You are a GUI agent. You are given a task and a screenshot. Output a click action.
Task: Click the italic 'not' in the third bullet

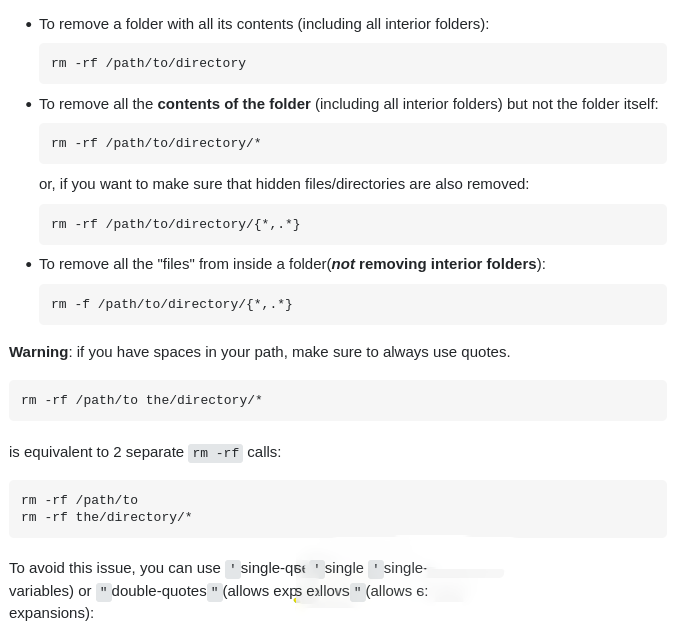343,263
